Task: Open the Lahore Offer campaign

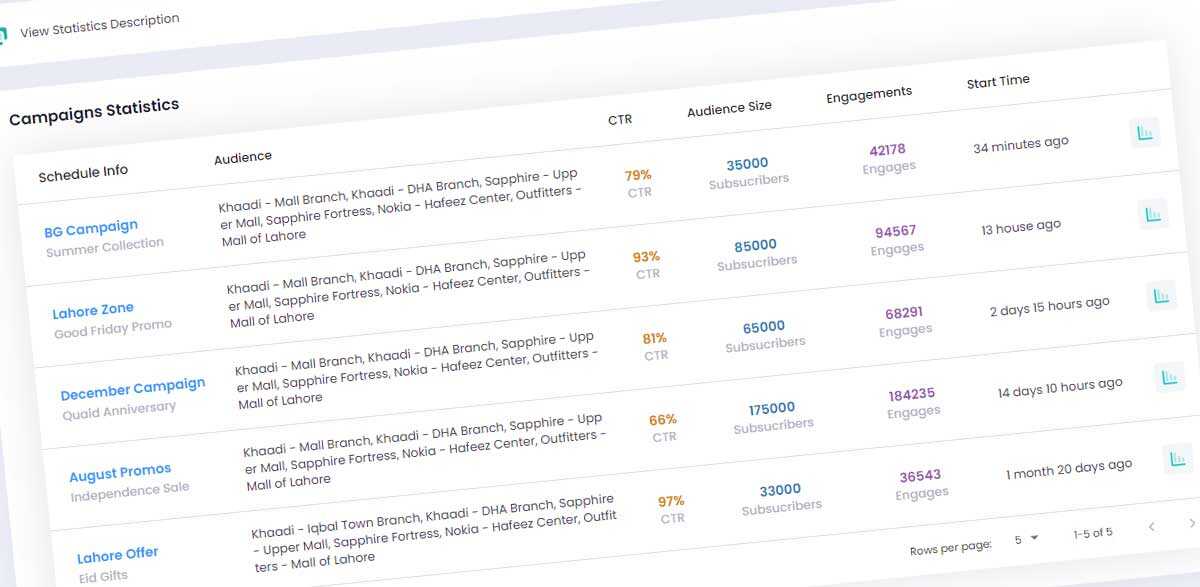Action: [117, 555]
